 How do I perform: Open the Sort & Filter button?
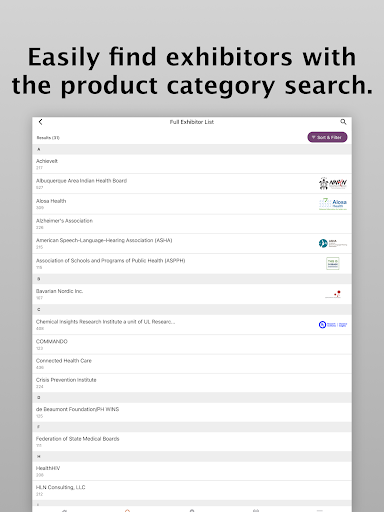tap(327, 137)
